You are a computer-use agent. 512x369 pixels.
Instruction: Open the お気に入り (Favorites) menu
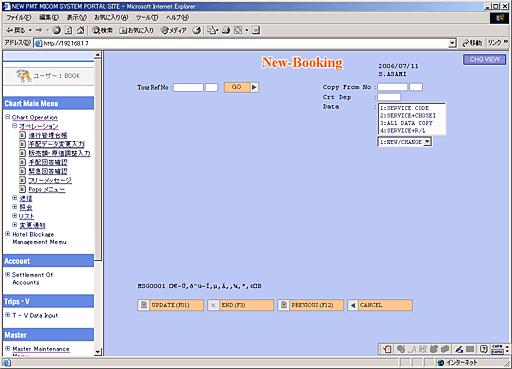tap(111, 17)
